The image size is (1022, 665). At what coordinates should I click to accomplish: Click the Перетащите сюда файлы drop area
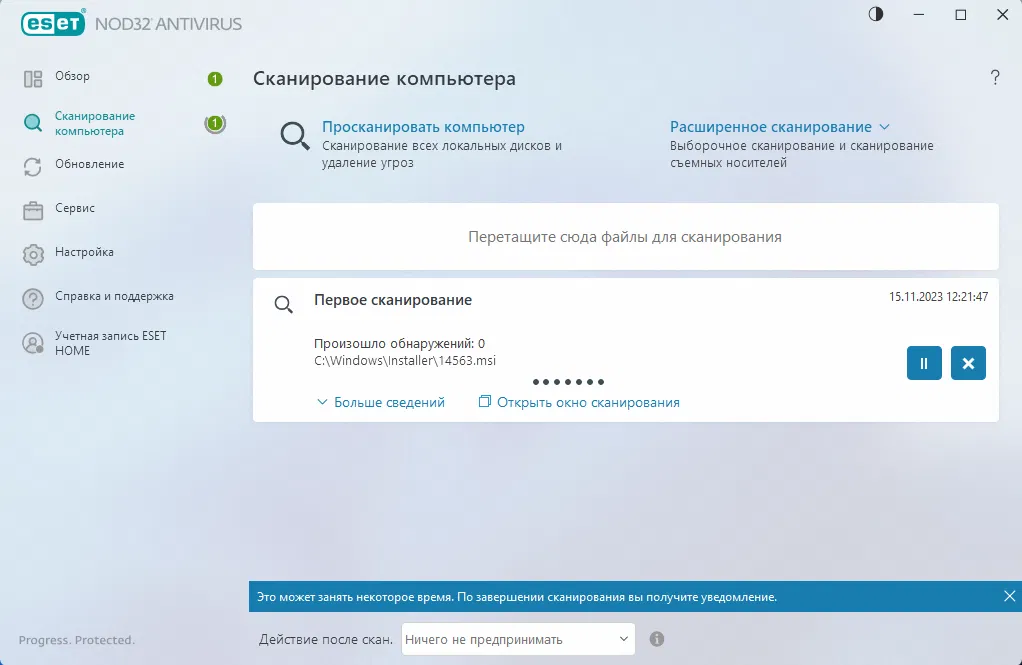(x=626, y=237)
